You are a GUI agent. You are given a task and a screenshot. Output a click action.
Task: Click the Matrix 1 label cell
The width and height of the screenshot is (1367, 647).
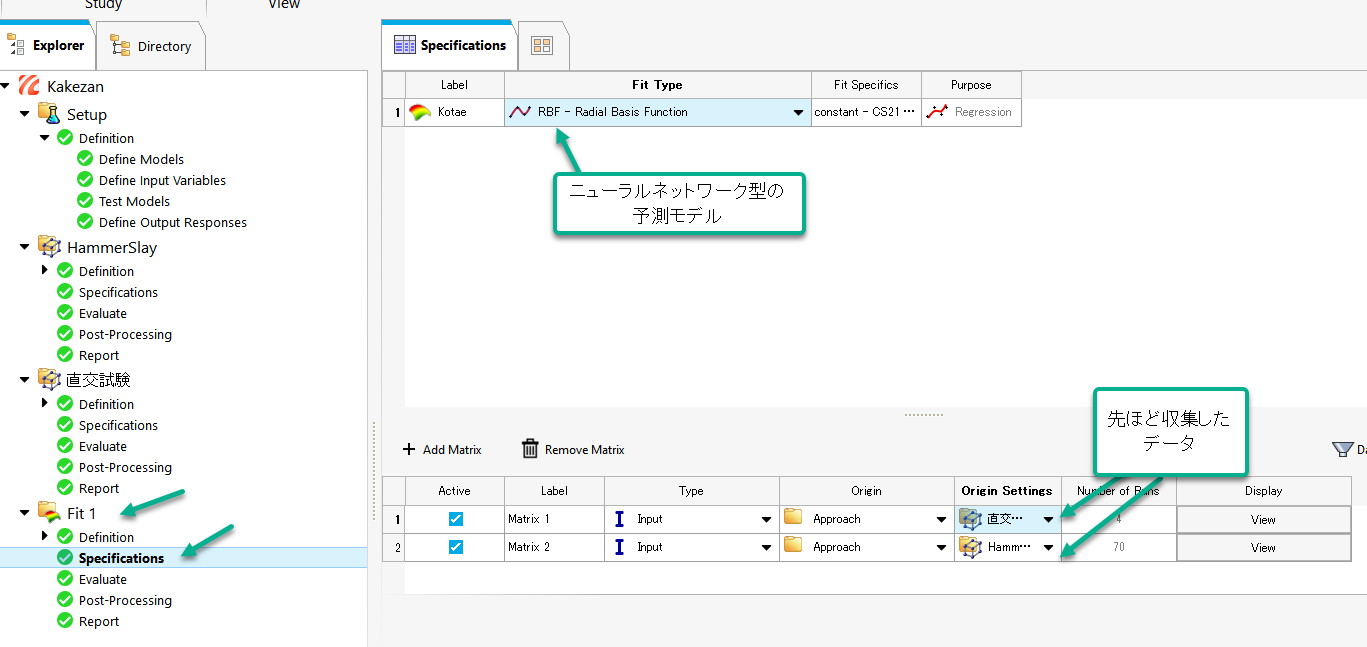(x=554, y=519)
